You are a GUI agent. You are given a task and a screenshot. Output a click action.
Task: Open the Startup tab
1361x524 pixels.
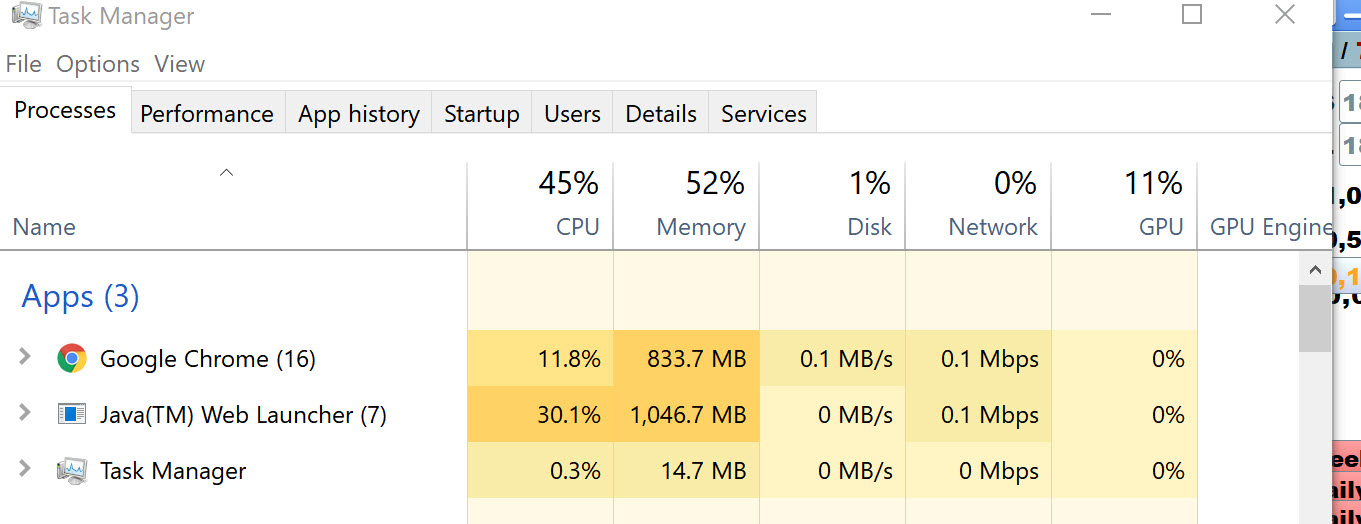[x=482, y=114]
